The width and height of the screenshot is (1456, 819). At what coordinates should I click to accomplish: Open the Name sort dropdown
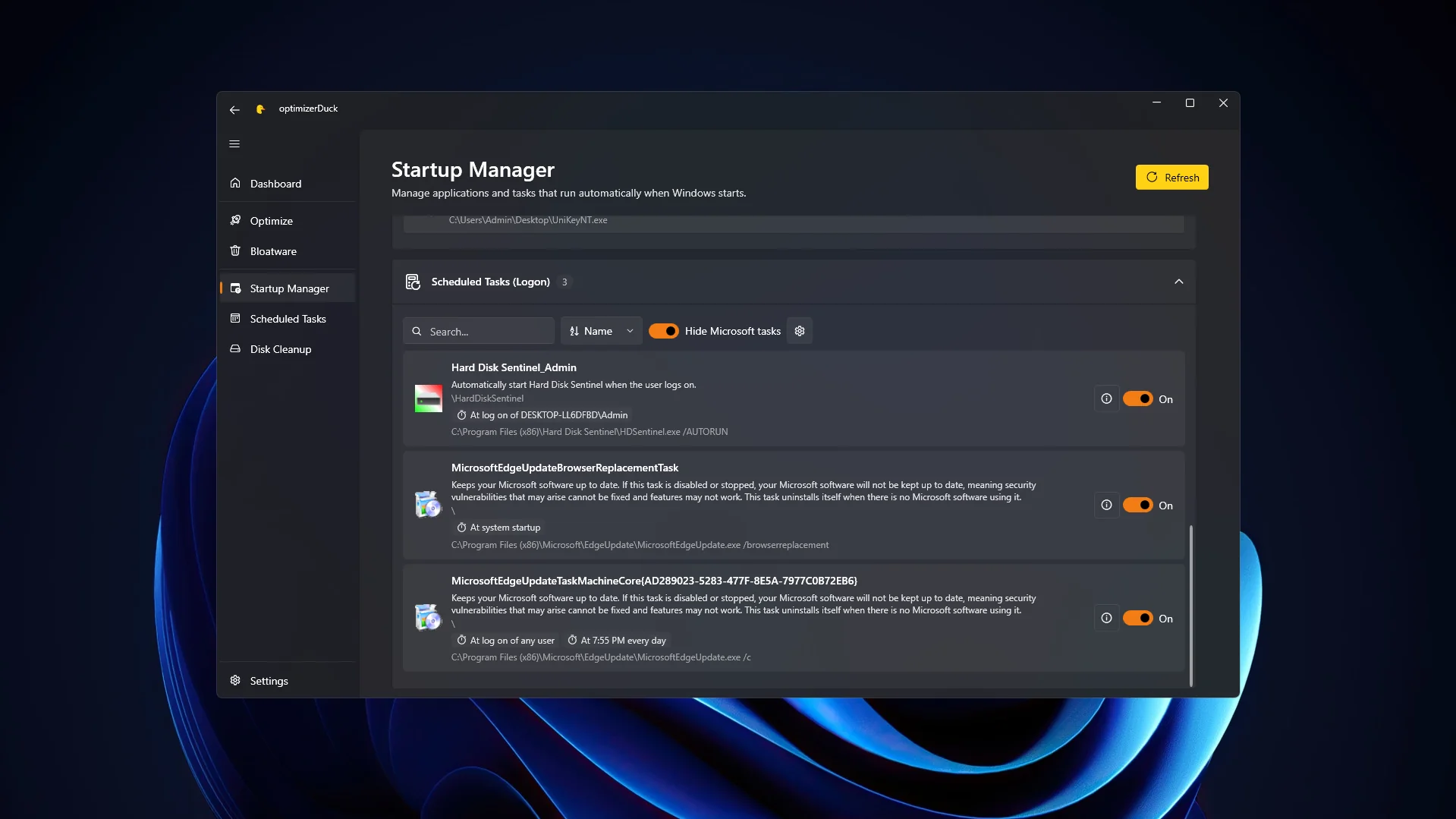pyautogui.click(x=601, y=331)
